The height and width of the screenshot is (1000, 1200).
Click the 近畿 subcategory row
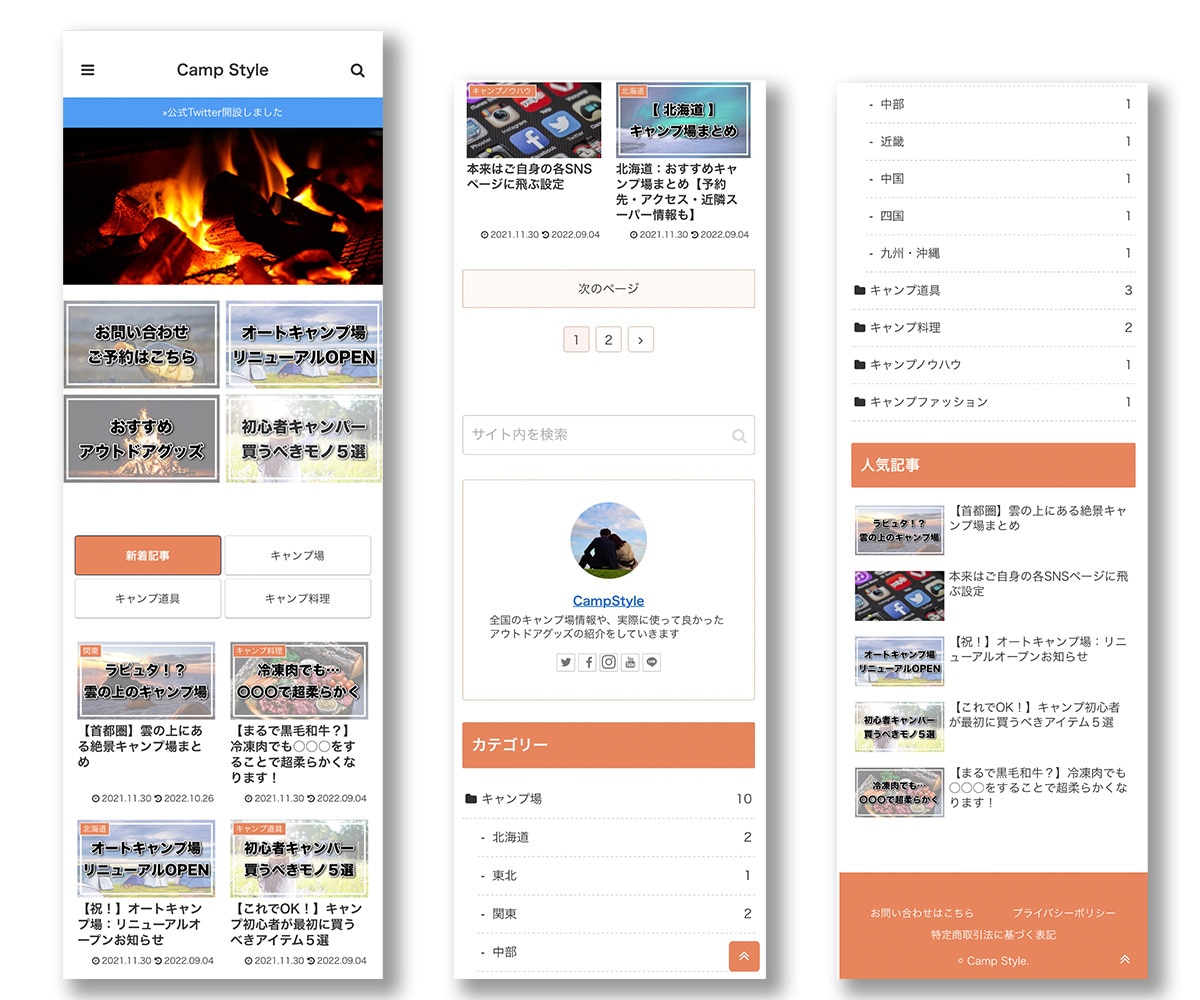(x=1001, y=141)
